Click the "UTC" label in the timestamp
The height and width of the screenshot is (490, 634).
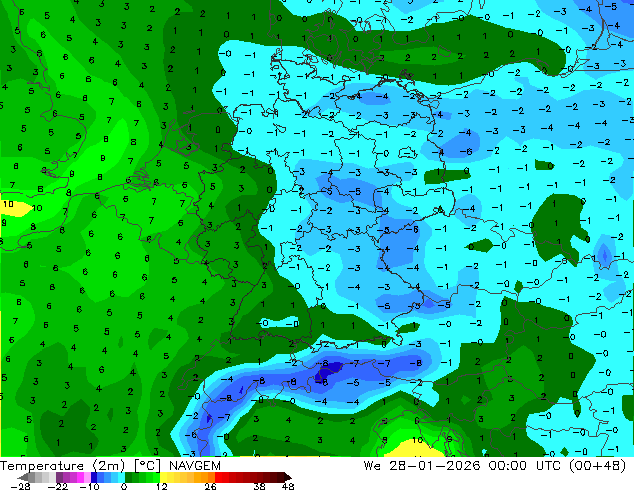[x=548, y=466]
